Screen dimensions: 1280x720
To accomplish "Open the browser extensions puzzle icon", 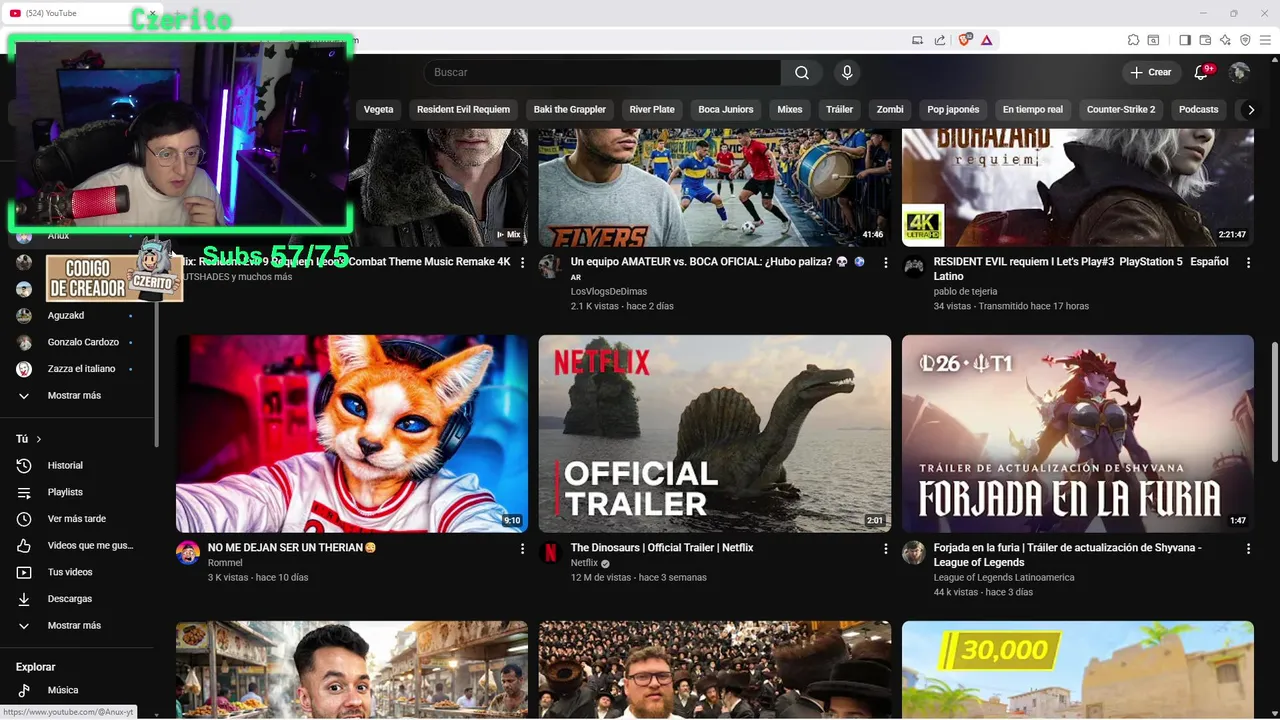I will pyautogui.click(x=1133, y=40).
